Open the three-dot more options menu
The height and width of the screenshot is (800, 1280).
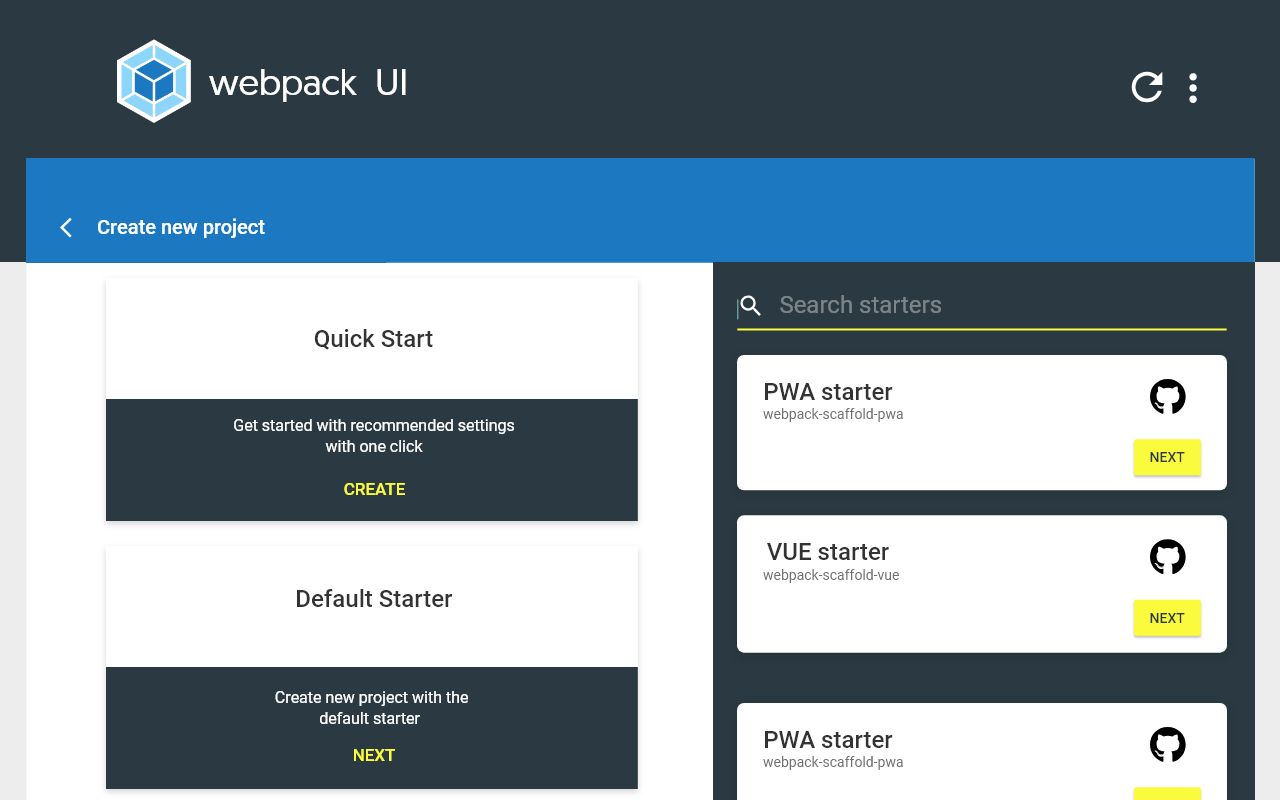click(x=1193, y=88)
